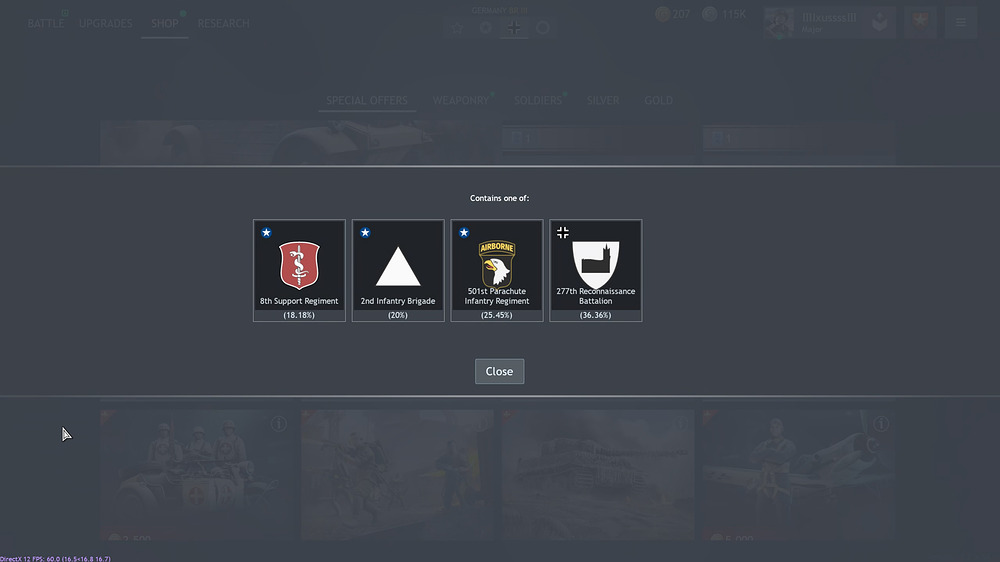
Task: Select the circle faction icon
Action: [x=543, y=28]
